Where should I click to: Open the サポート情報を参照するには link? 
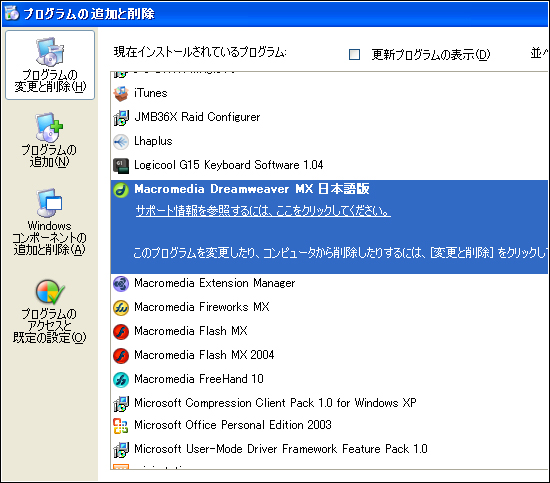click(x=263, y=210)
